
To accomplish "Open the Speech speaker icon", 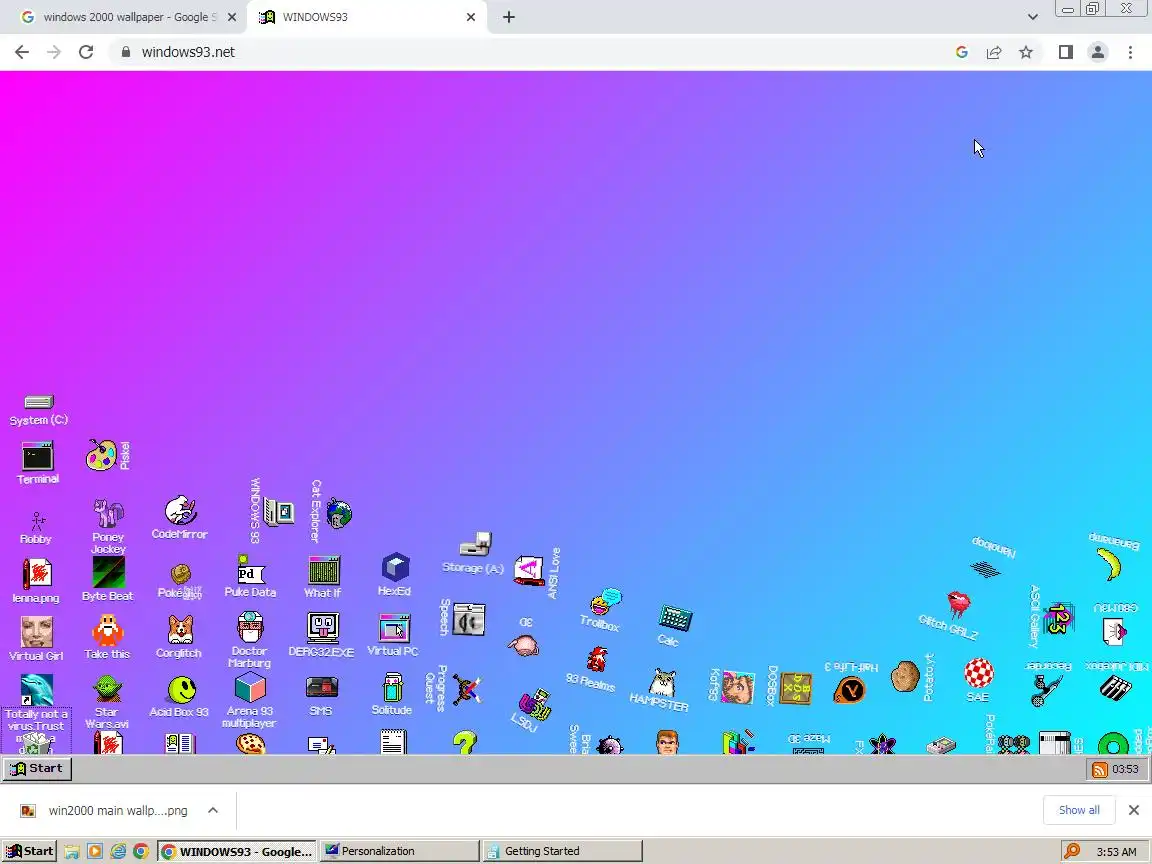I will [468, 619].
